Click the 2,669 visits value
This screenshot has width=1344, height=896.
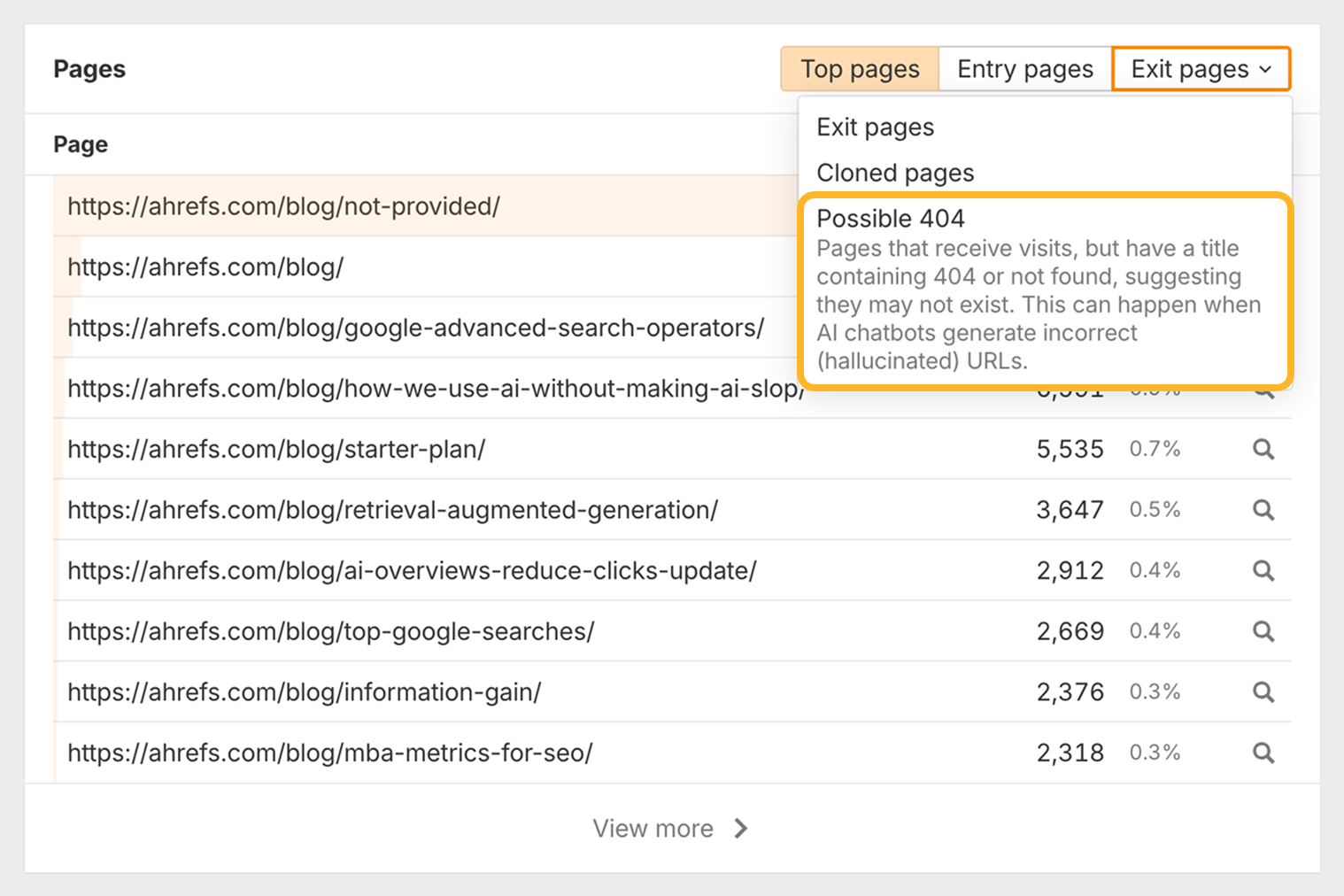(1070, 631)
